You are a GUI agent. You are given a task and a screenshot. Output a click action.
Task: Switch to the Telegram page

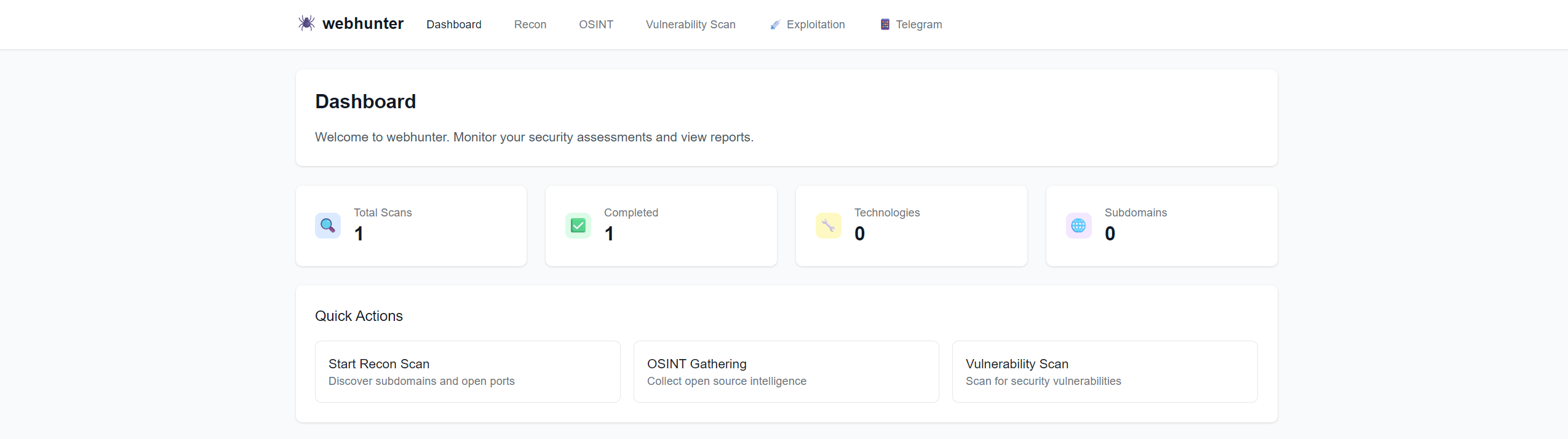911,25
